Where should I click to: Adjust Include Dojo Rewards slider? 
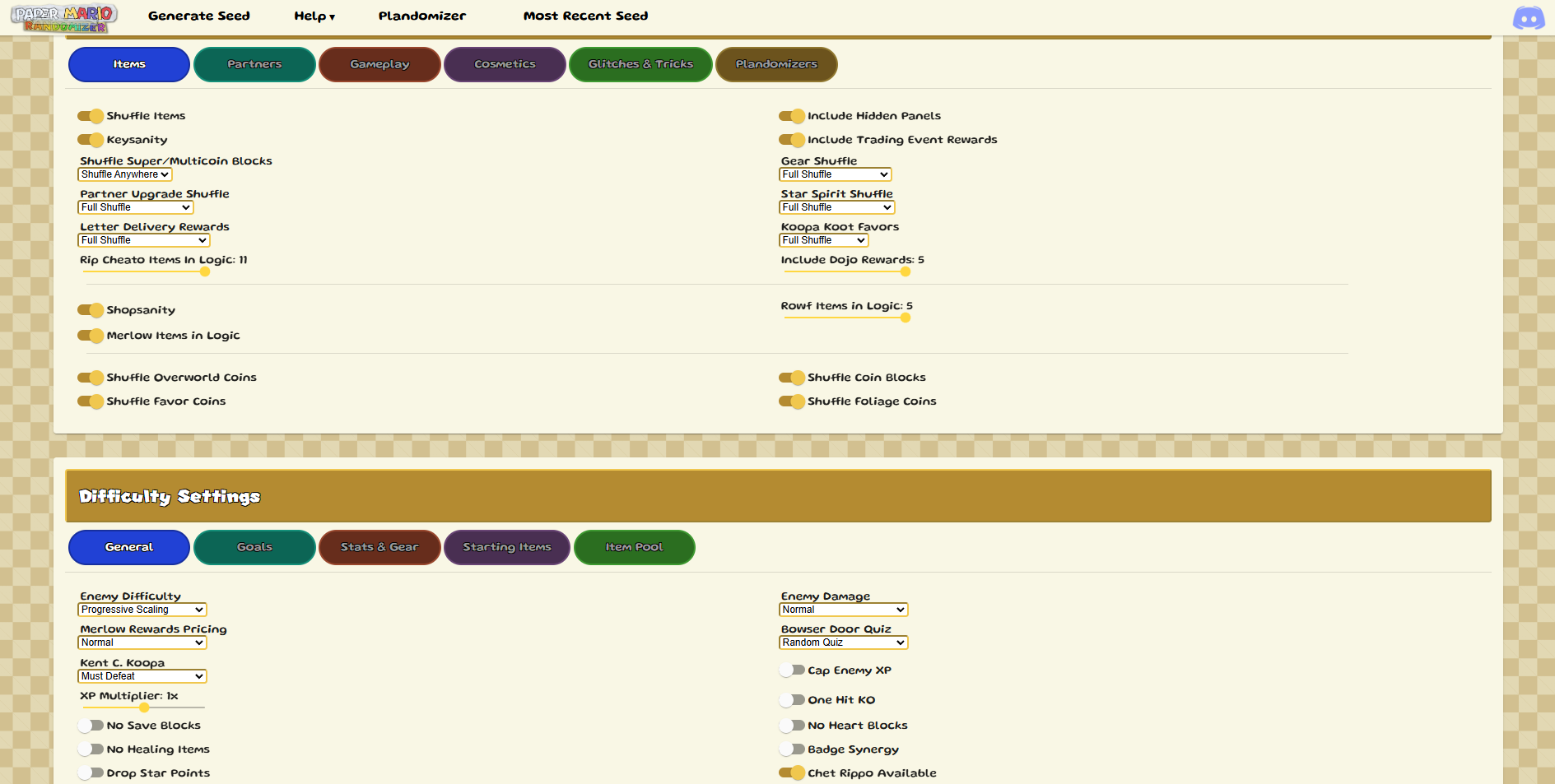tap(845, 271)
